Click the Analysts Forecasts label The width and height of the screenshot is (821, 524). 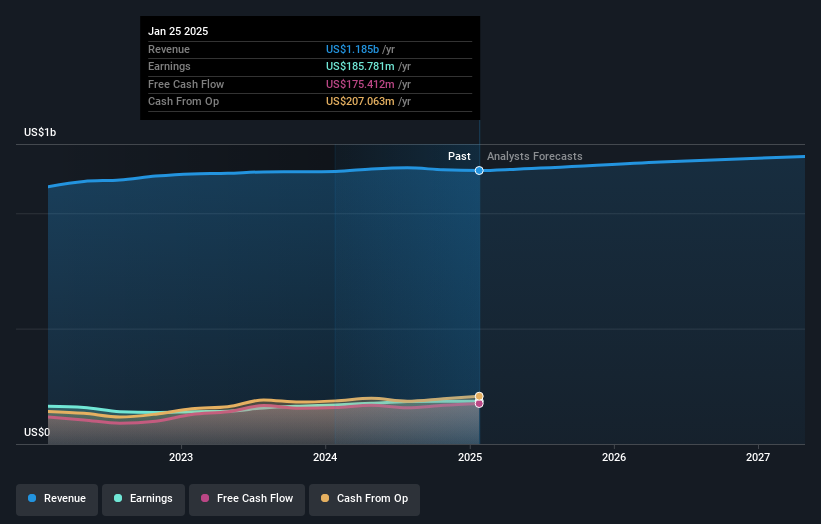[x=535, y=156]
